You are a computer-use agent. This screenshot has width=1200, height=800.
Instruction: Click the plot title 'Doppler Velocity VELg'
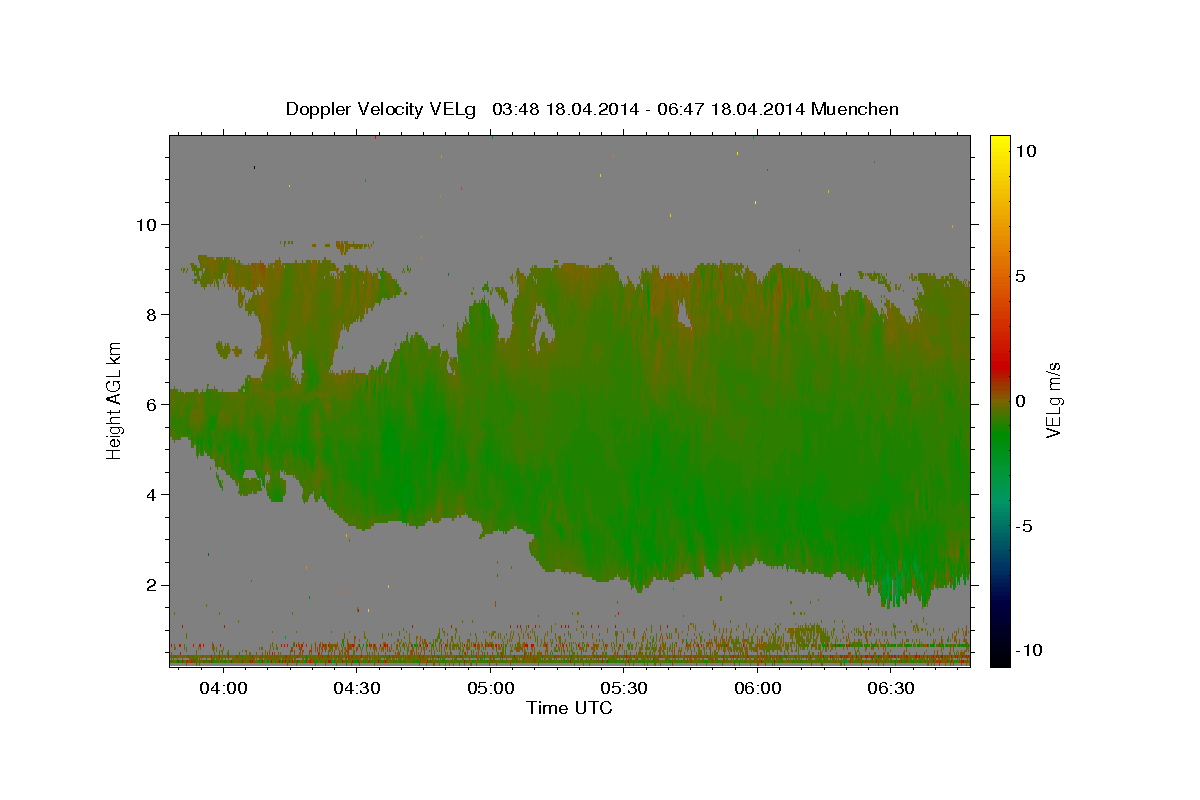click(380, 109)
